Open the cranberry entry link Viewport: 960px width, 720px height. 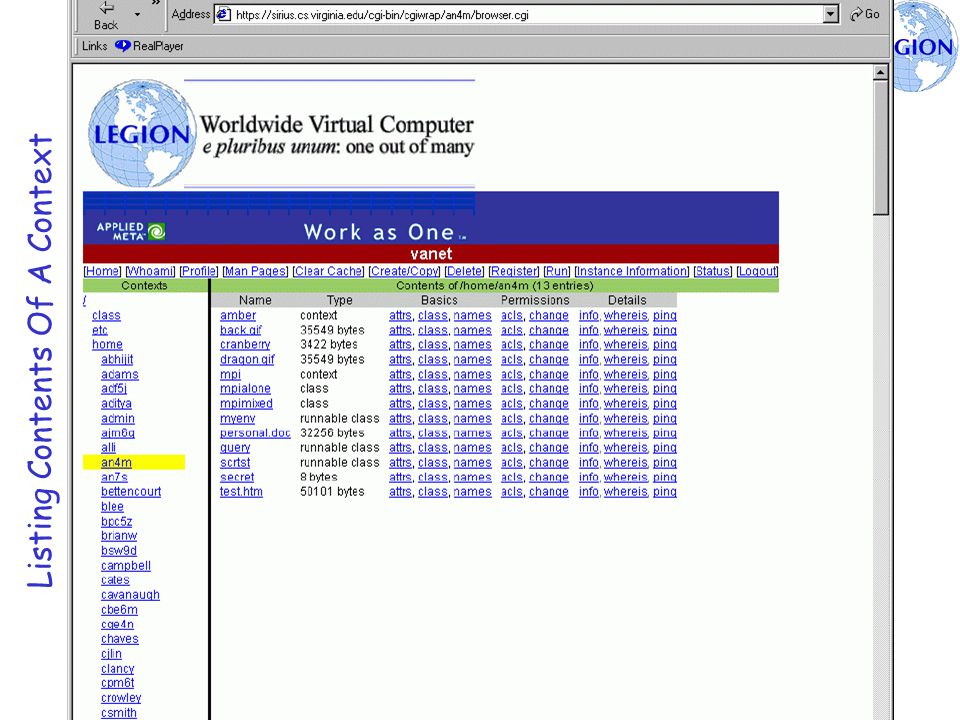click(x=245, y=345)
